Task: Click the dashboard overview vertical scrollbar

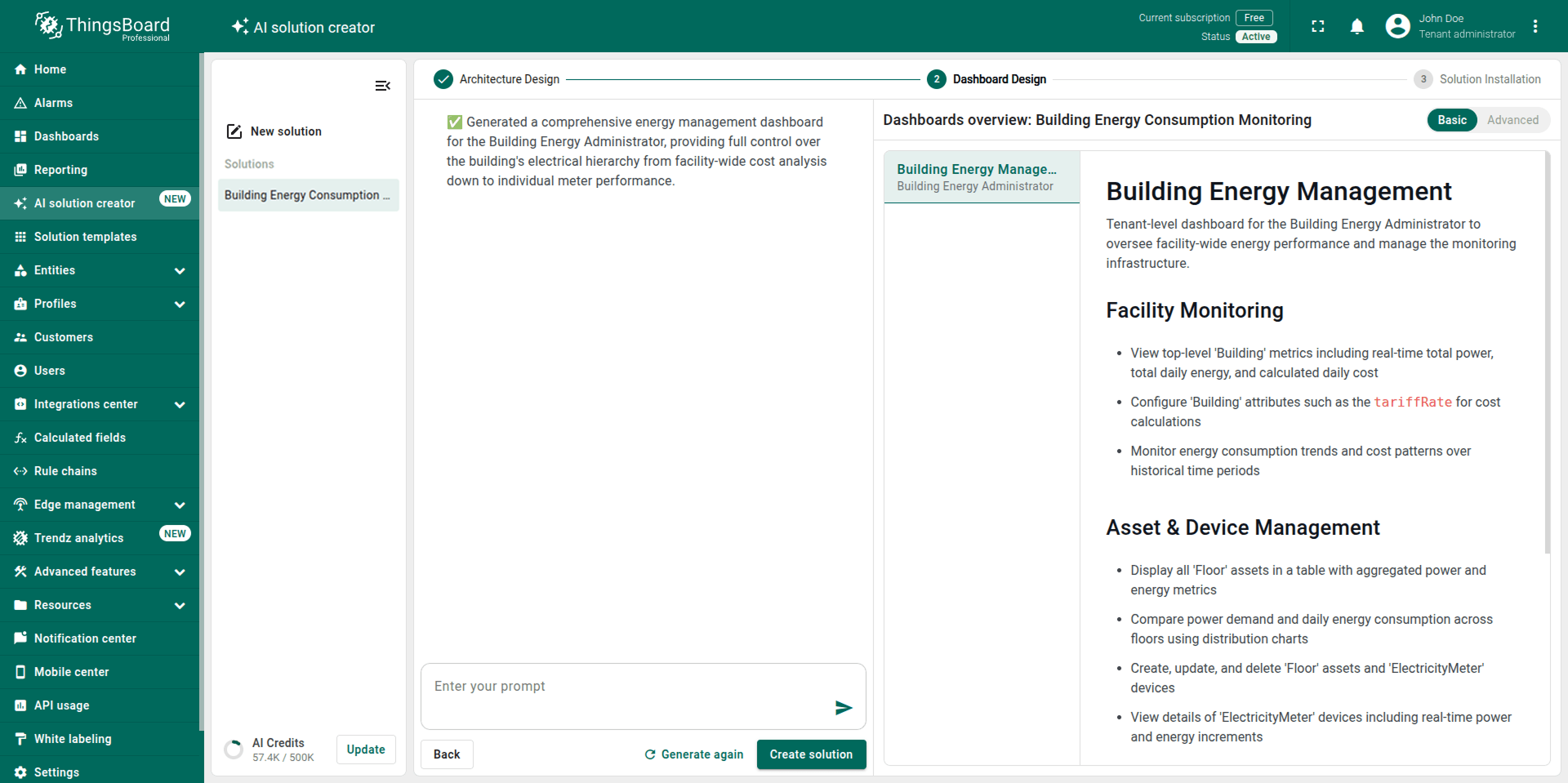Action: point(1547,351)
